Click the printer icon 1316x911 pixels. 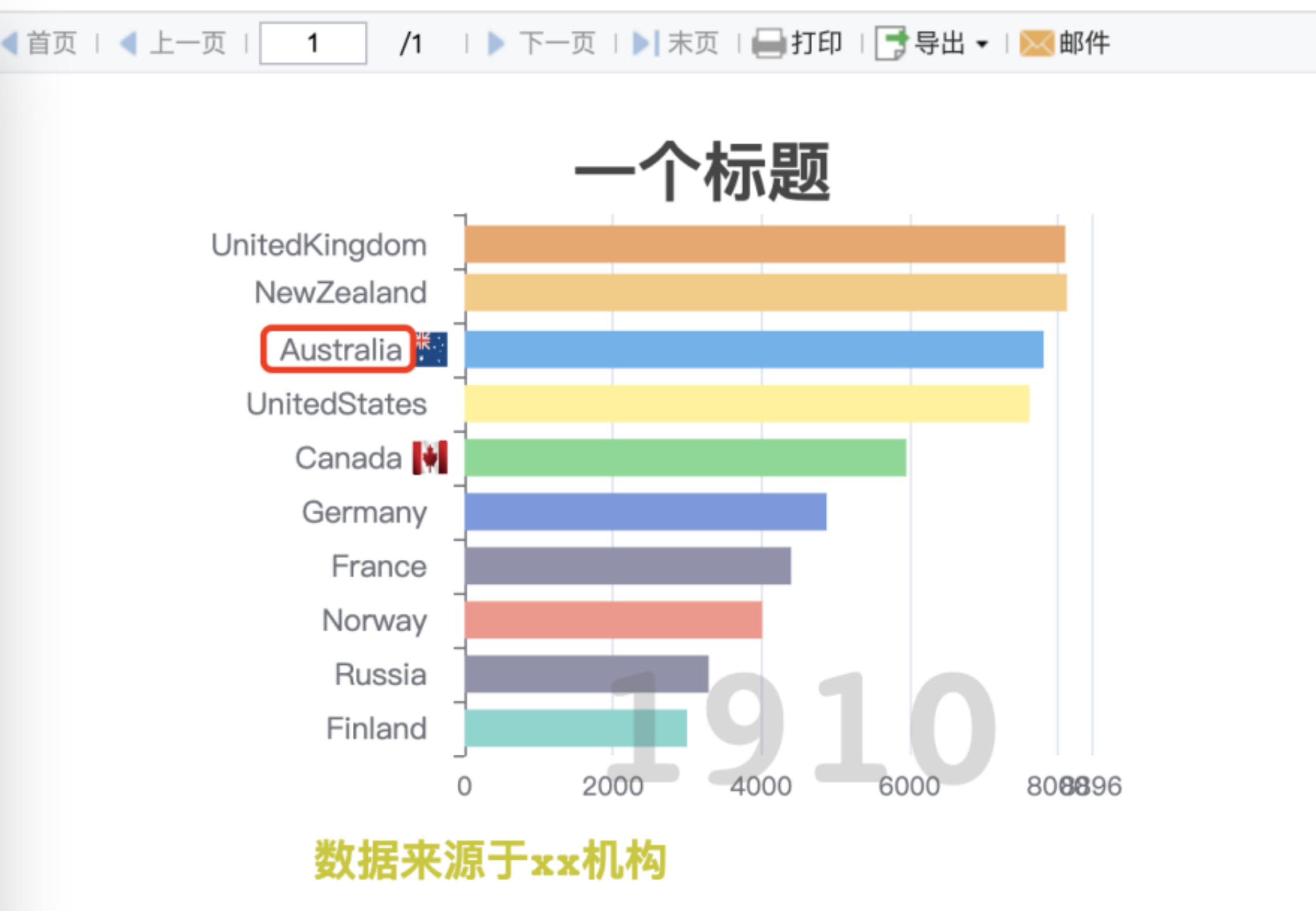[768, 43]
